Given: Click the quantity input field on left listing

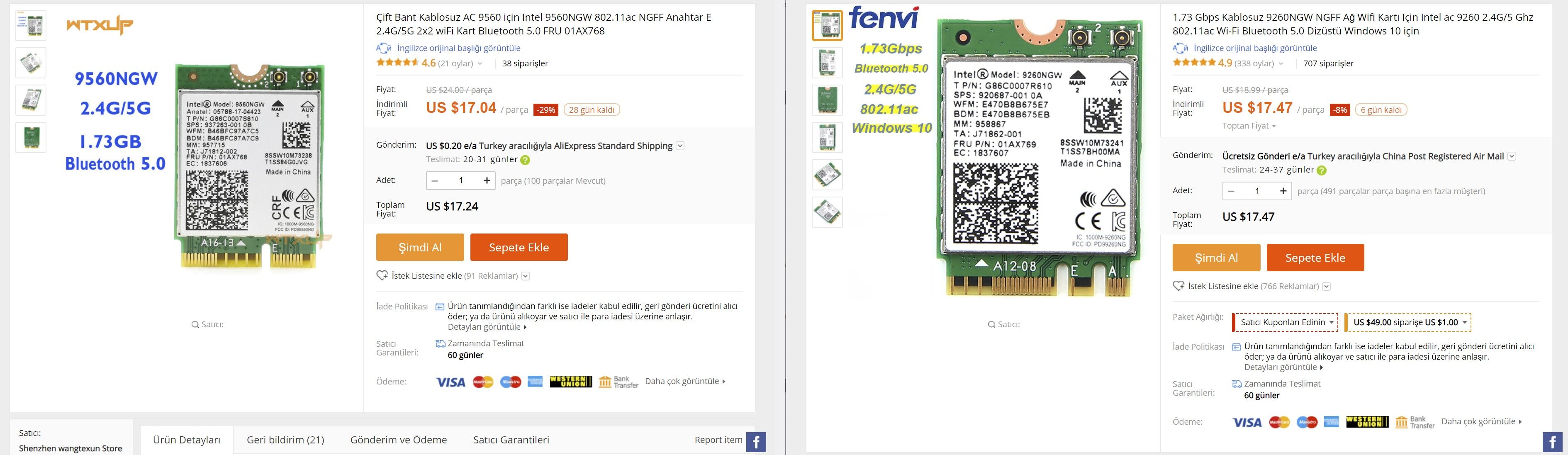Looking at the screenshot, I should click(x=461, y=180).
